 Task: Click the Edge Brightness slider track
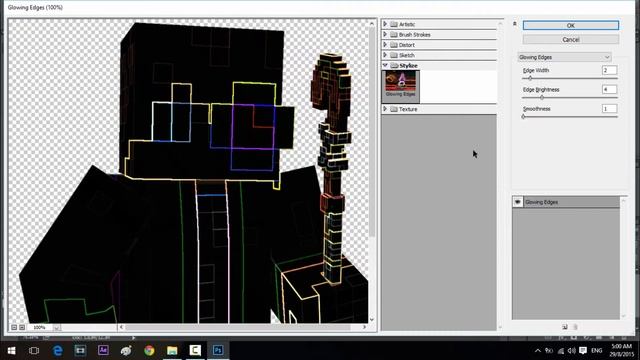click(x=570, y=97)
